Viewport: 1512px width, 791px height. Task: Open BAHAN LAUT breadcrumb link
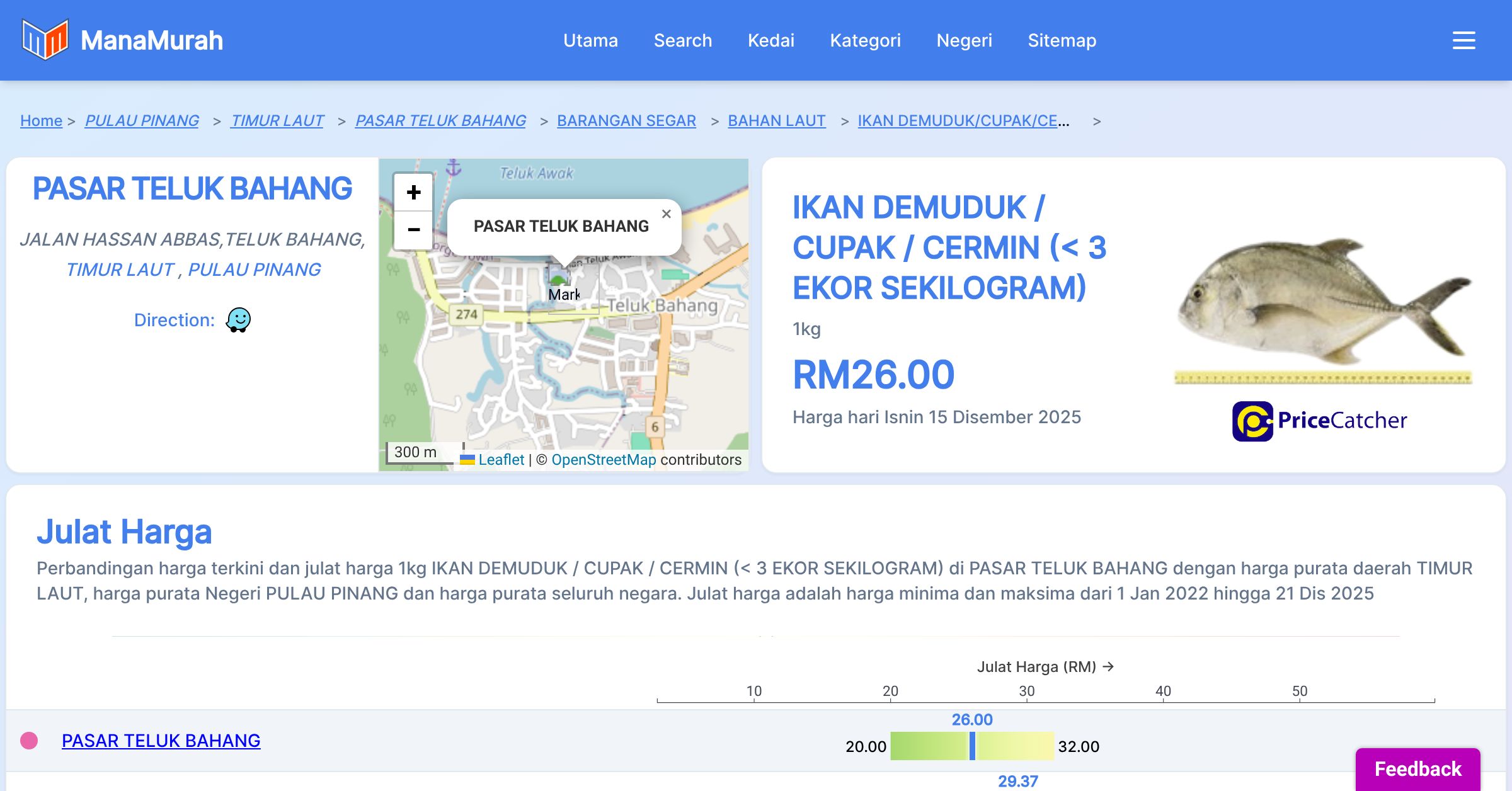776,120
